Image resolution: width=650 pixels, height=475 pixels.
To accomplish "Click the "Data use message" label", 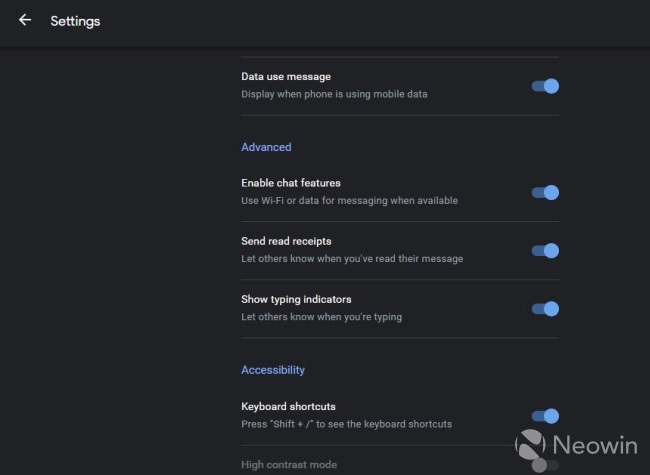I will click(x=286, y=77).
